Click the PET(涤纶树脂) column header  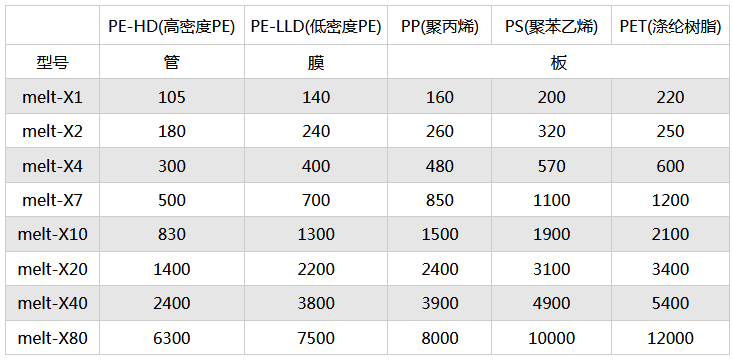point(670,27)
